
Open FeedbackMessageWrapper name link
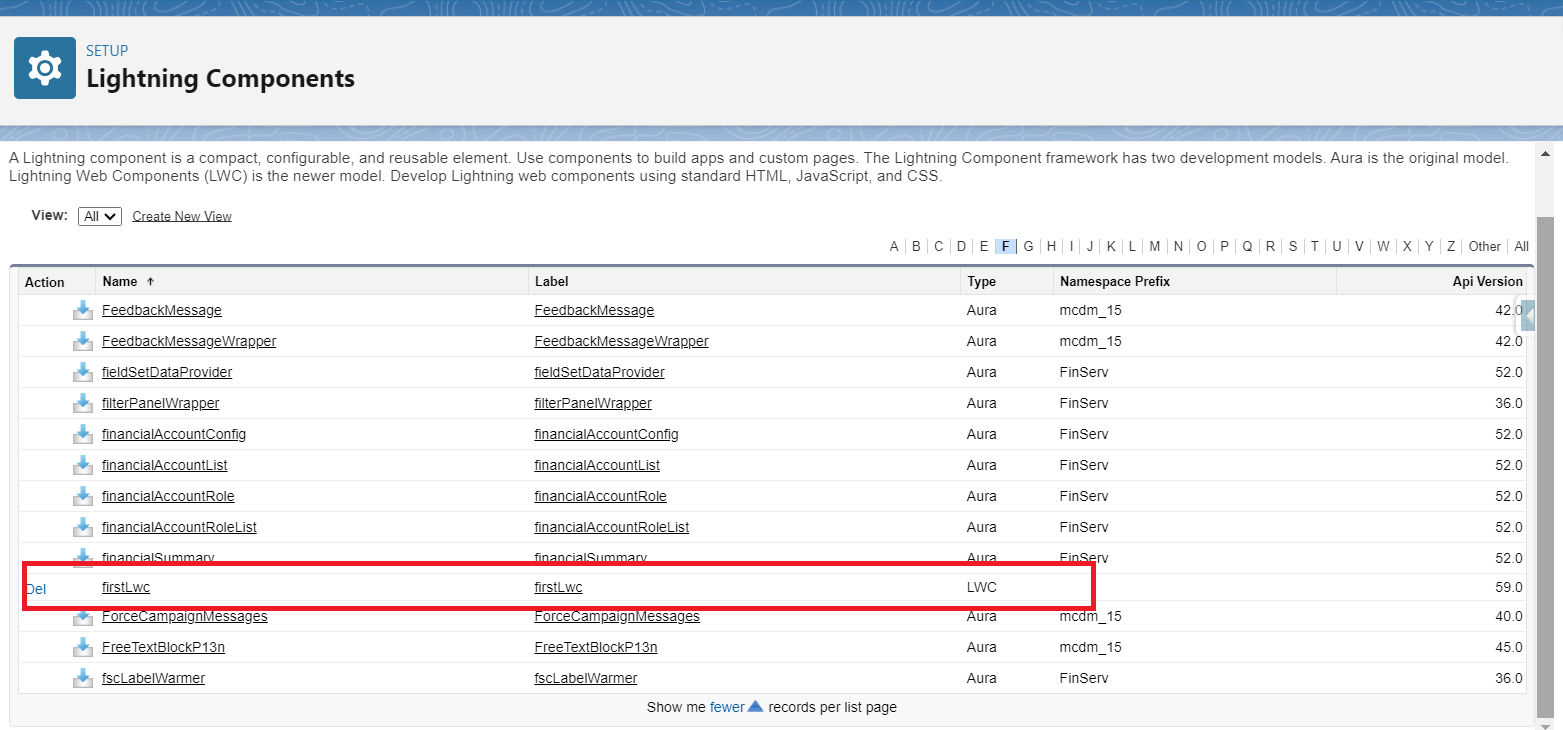pos(189,341)
